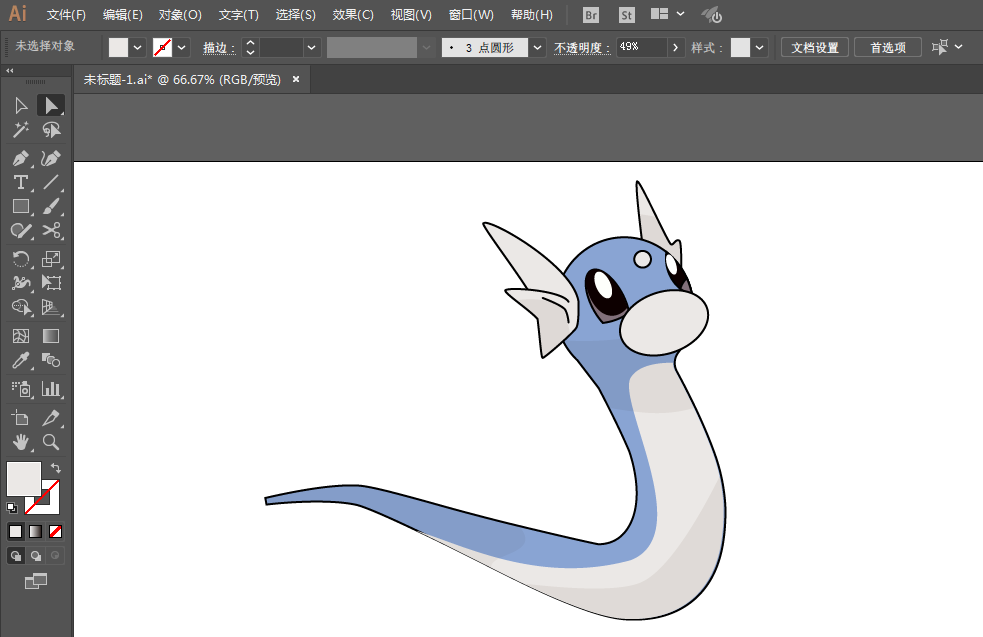This screenshot has width=983, height=637.
Task: Reset to default fill and stroke
Action: [x=12, y=508]
